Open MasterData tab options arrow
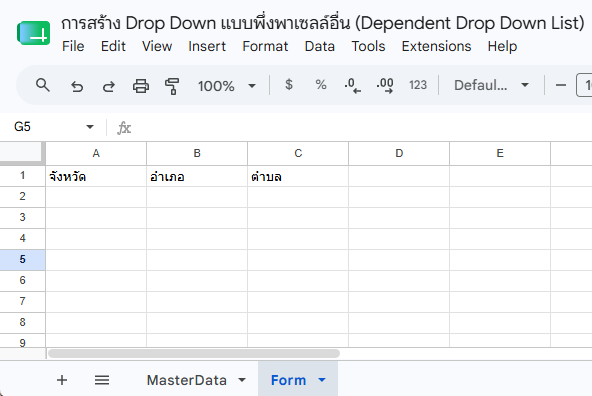Screen dimensions: 592x396 click(x=242, y=380)
